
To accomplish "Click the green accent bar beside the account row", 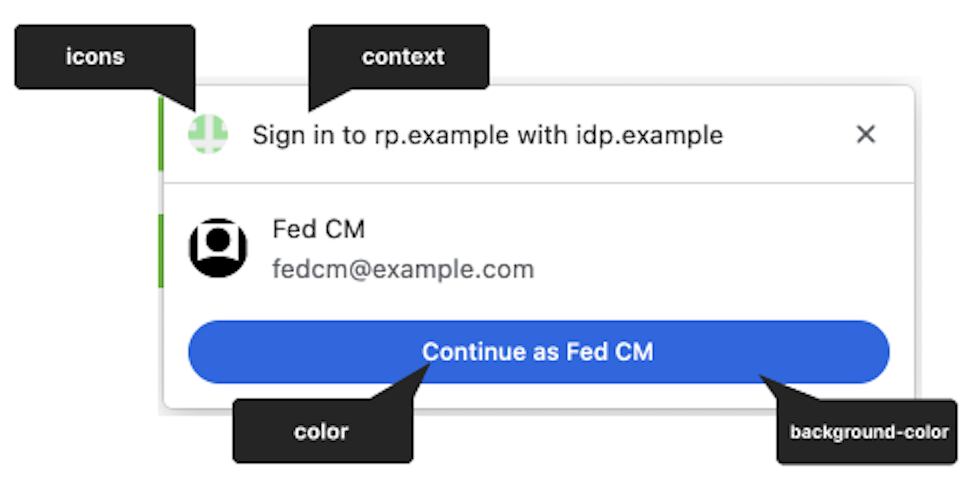I will [160, 250].
